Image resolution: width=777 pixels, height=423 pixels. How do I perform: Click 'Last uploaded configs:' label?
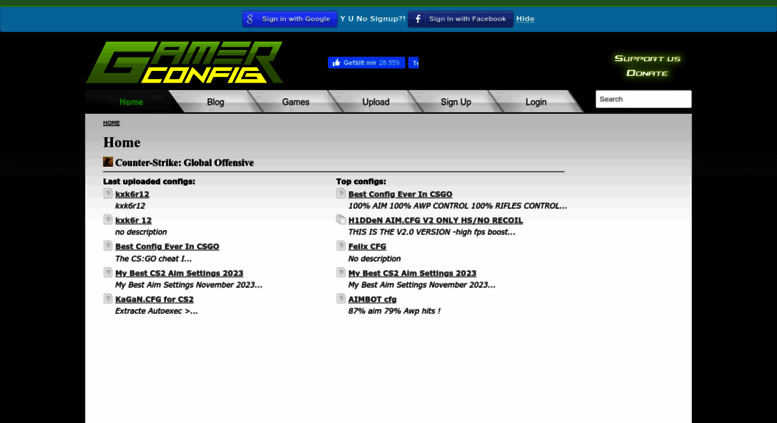[149, 182]
